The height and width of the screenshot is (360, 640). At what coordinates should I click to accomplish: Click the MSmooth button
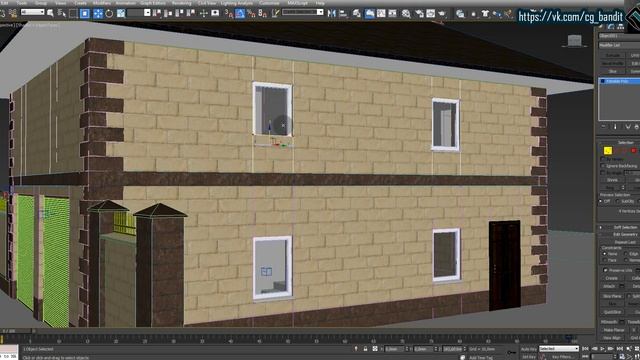(609, 322)
